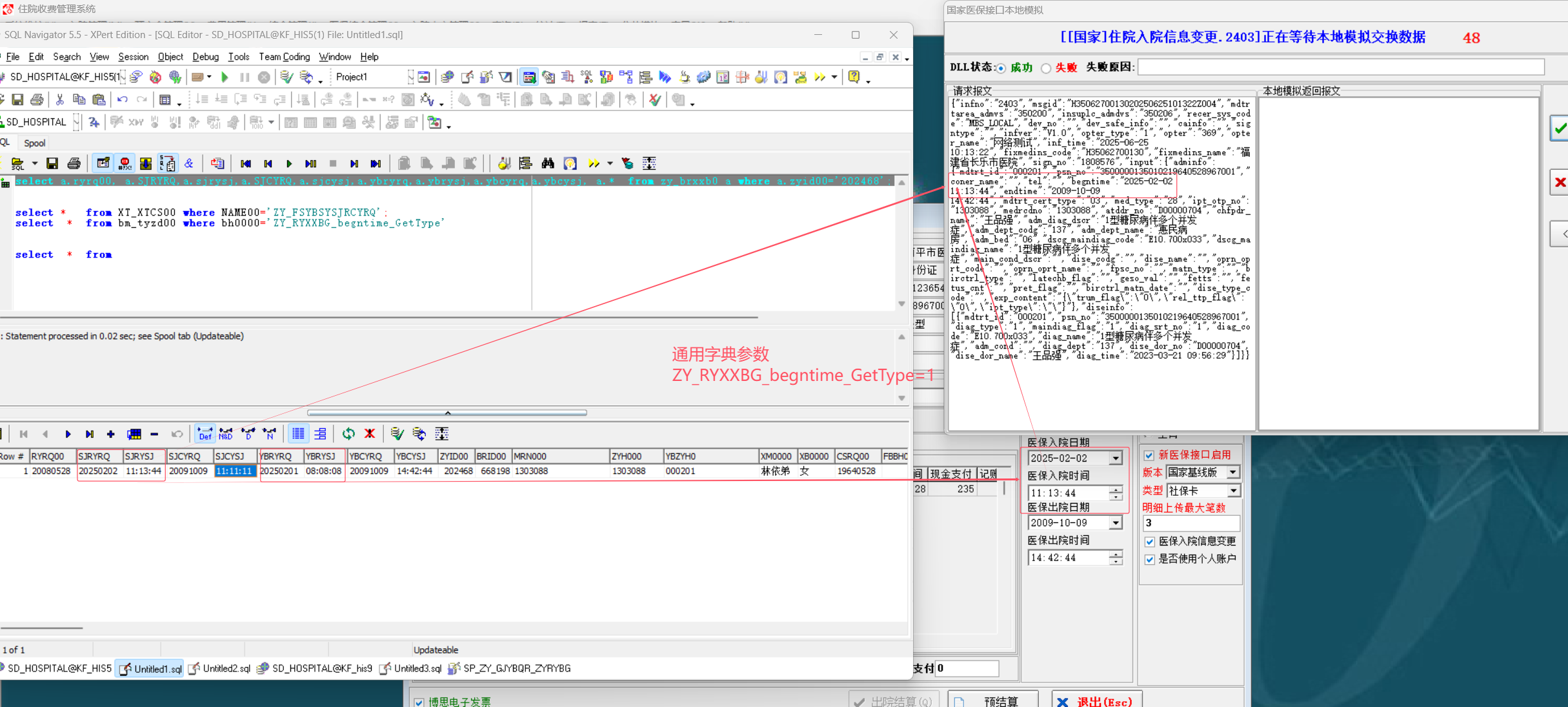1568x707 pixels.
Task: Click the green execute play toolbar icon
Action: click(225, 77)
